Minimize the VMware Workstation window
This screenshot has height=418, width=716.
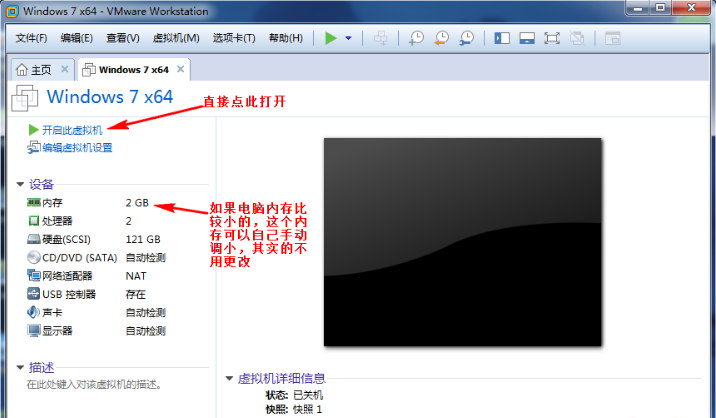[x=638, y=8]
